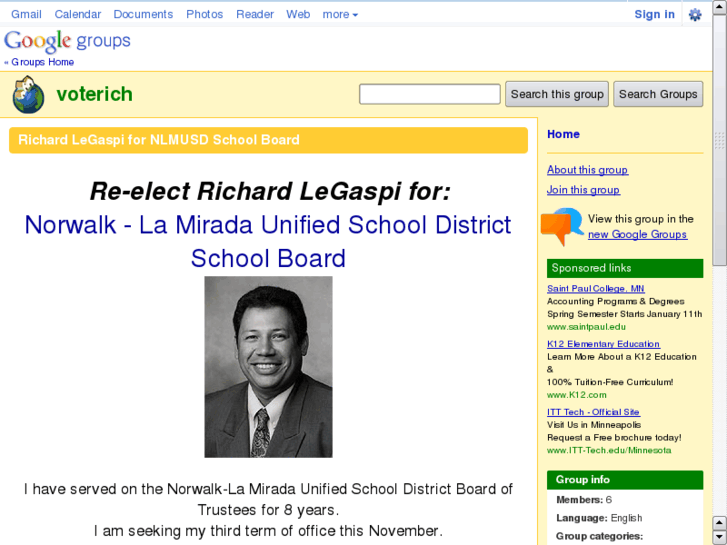Click 'I am seeking my third term' sentence
The height and width of the screenshot is (545, 727).
(x=268, y=531)
